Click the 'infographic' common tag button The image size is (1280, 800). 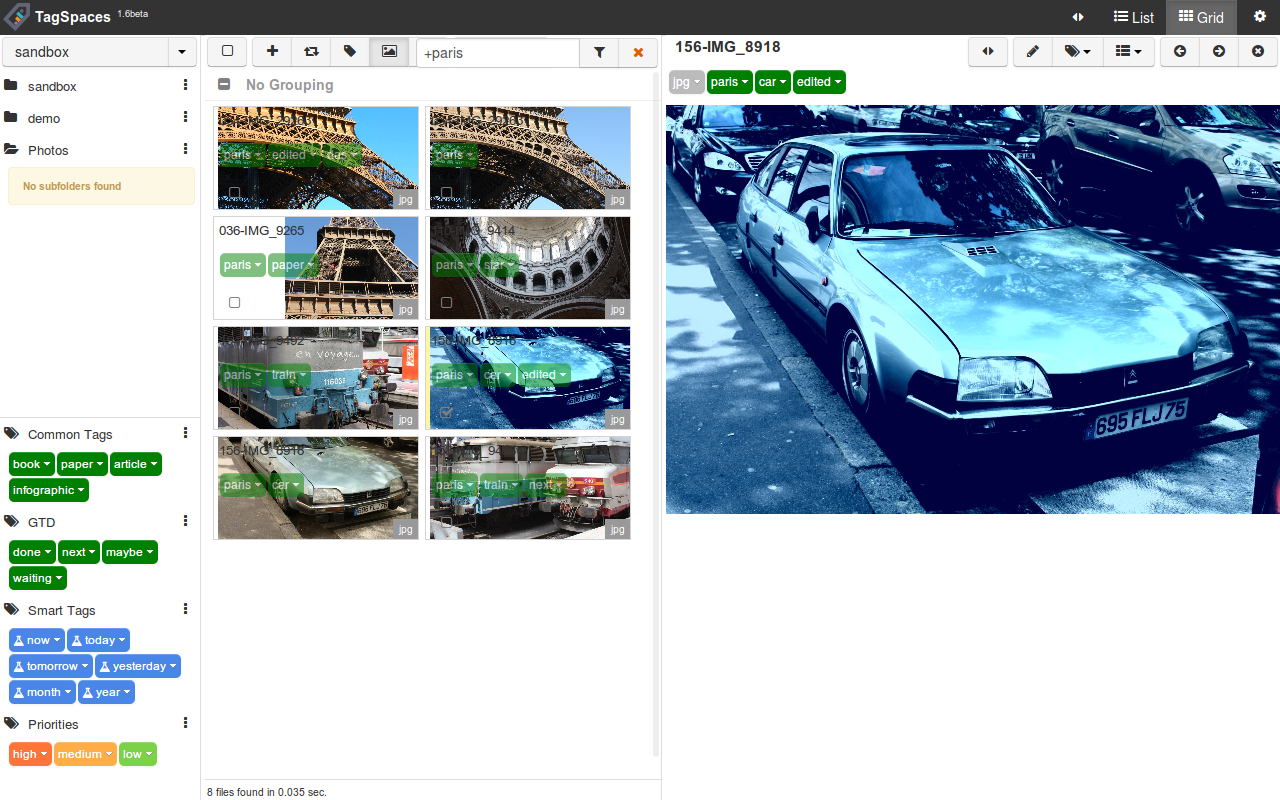point(48,490)
